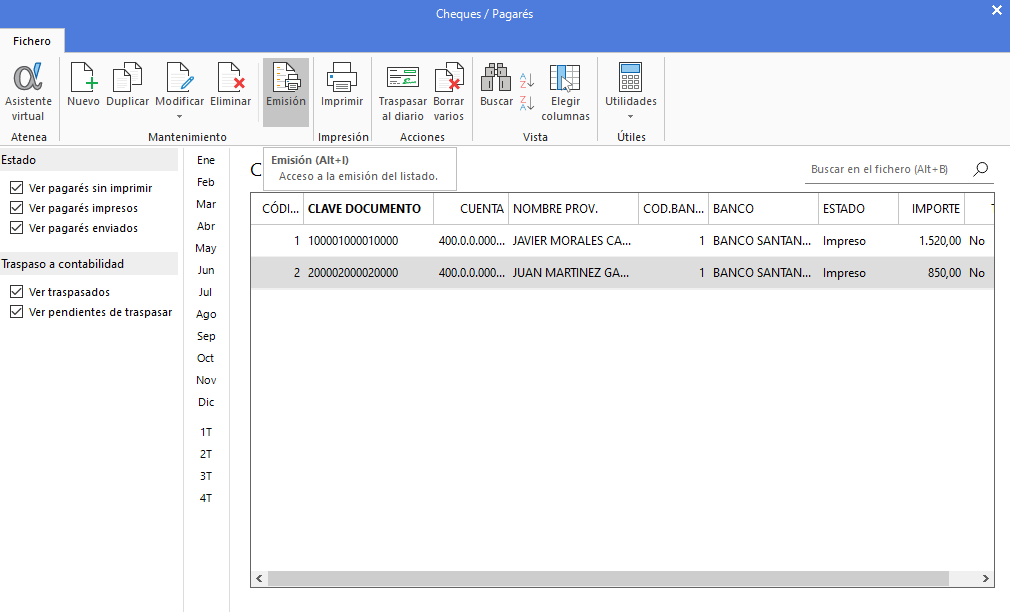The height and width of the screenshot is (612, 1010).
Task: Open the Imprimir tool
Action: click(x=341, y=85)
